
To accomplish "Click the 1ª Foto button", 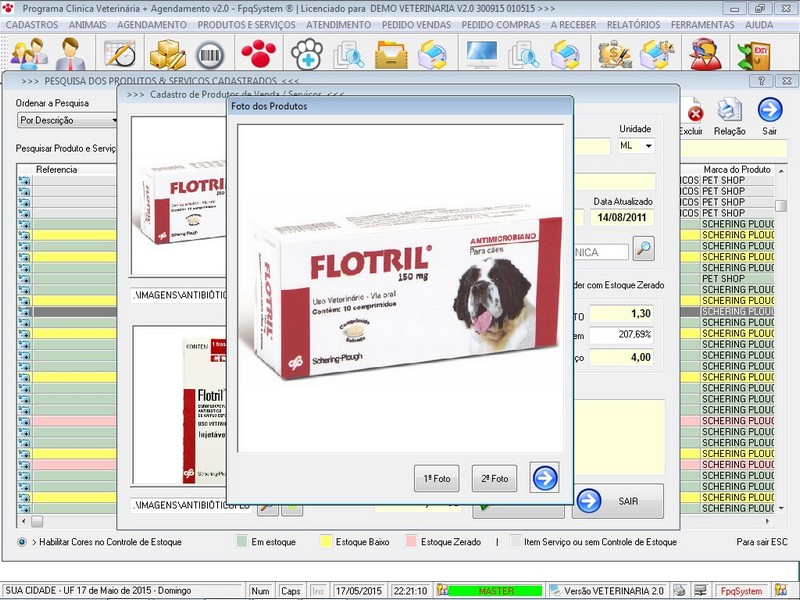I will (436, 479).
